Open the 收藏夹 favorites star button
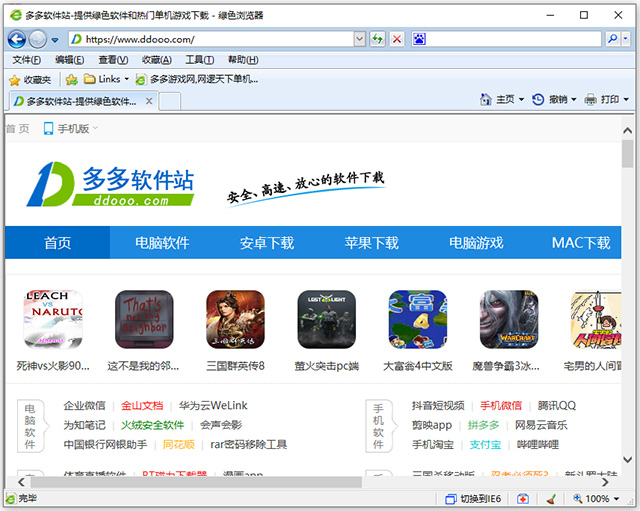 31,80
